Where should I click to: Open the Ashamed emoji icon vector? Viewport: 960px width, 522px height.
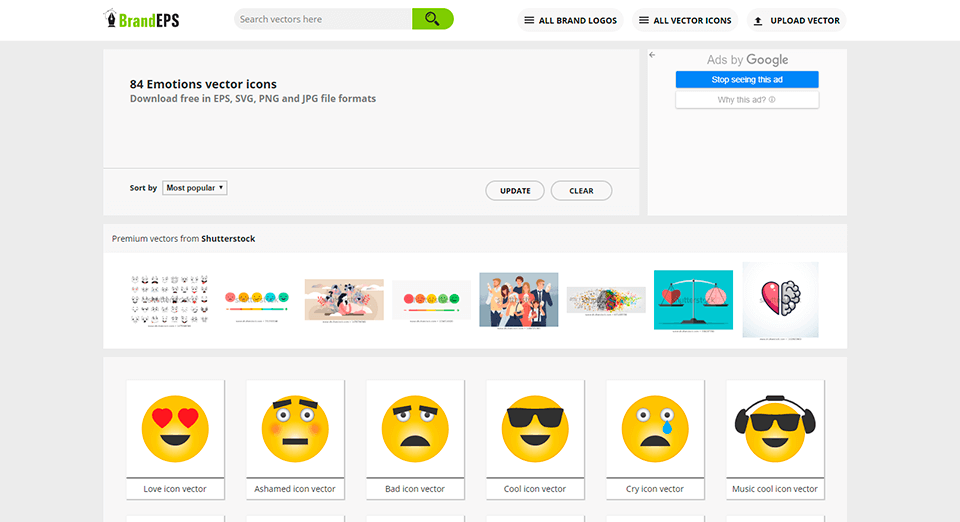pyautogui.click(x=295, y=429)
